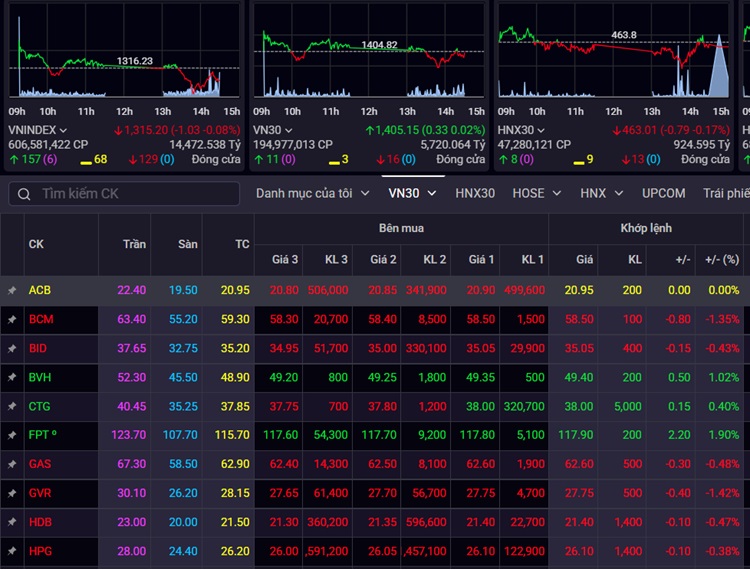The height and width of the screenshot is (570, 750).
Task: Toggle pin icon for BCM row
Action: point(12,319)
